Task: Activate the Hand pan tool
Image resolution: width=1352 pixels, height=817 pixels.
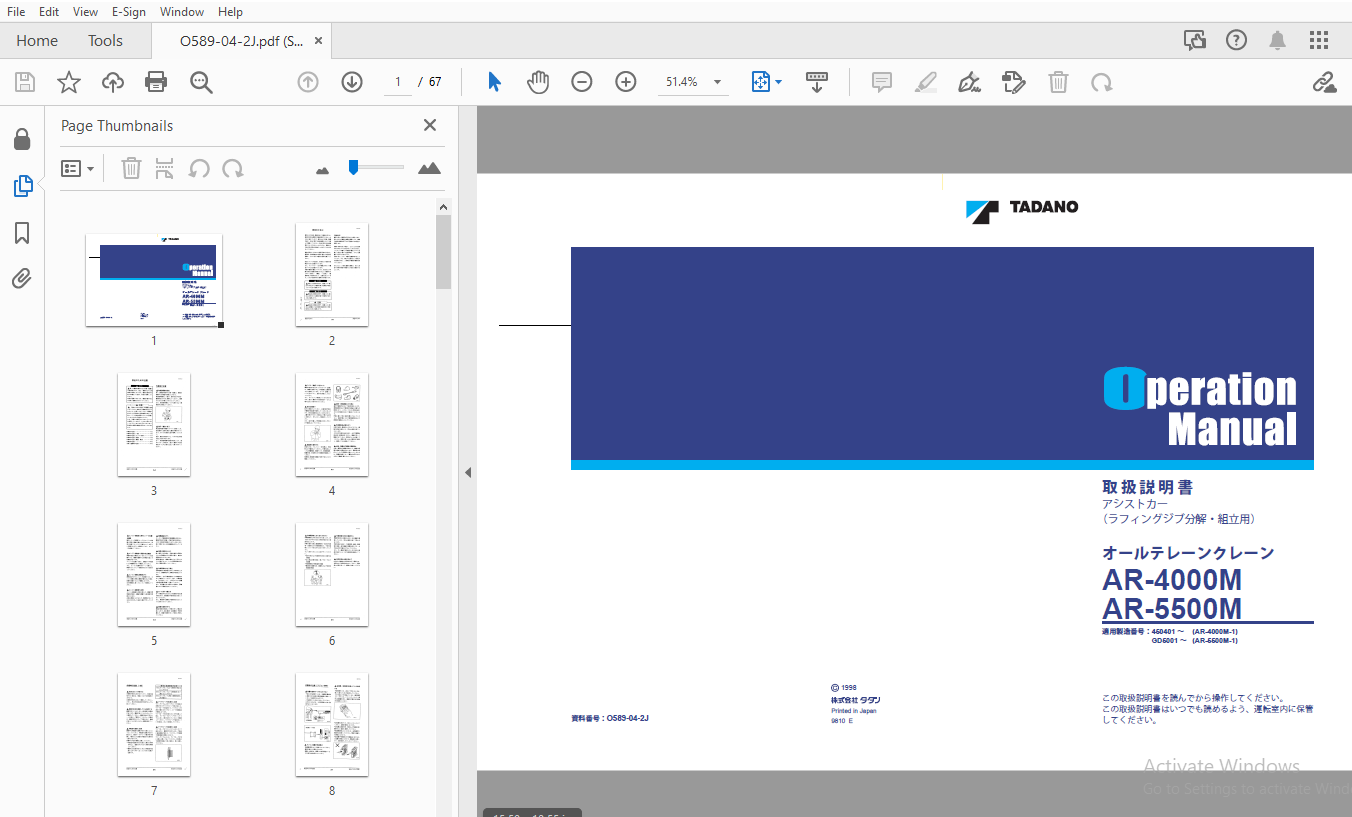Action: pos(538,82)
